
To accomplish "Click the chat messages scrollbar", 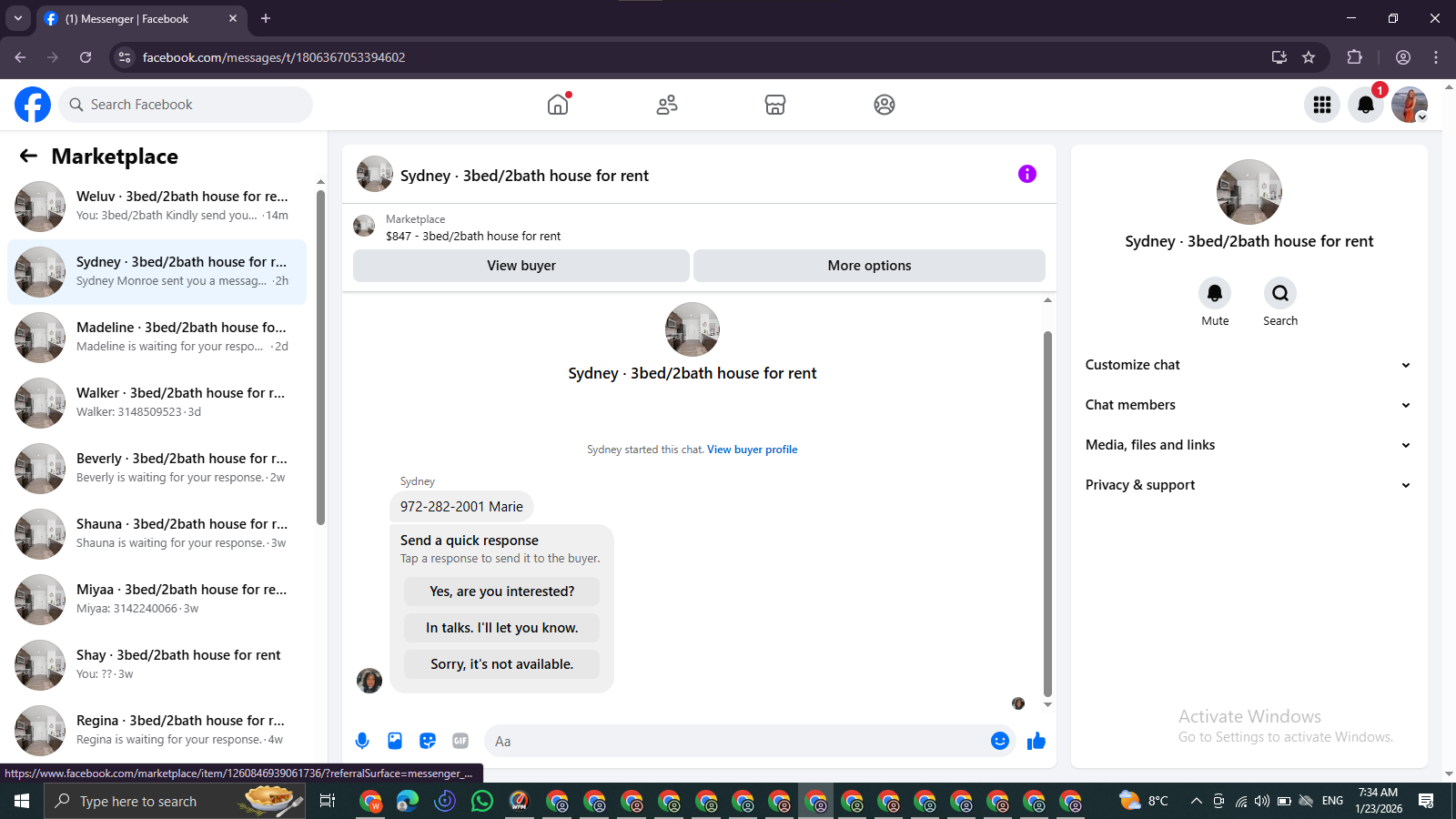I will pos(1047,514).
